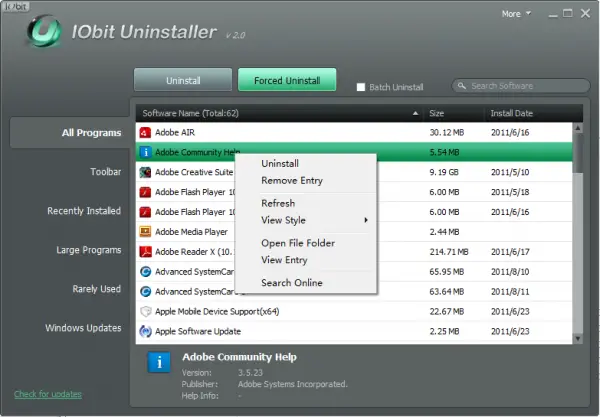This screenshot has height=417, width=600.
Task: Select Open File Folder menu entry
Action: (x=298, y=243)
